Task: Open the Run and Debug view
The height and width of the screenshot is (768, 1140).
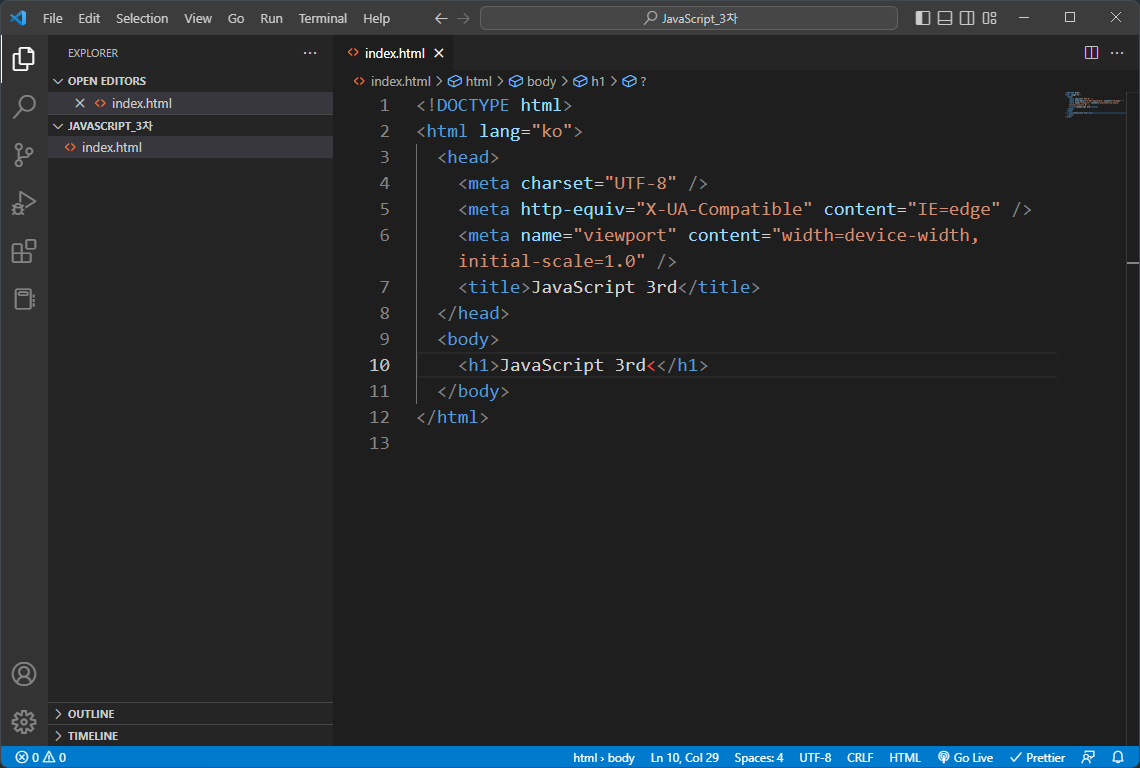Action: tap(24, 203)
